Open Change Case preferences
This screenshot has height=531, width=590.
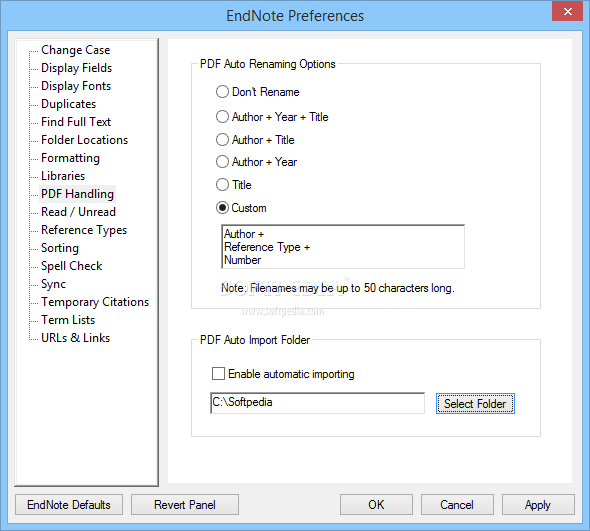coord(76,50)
